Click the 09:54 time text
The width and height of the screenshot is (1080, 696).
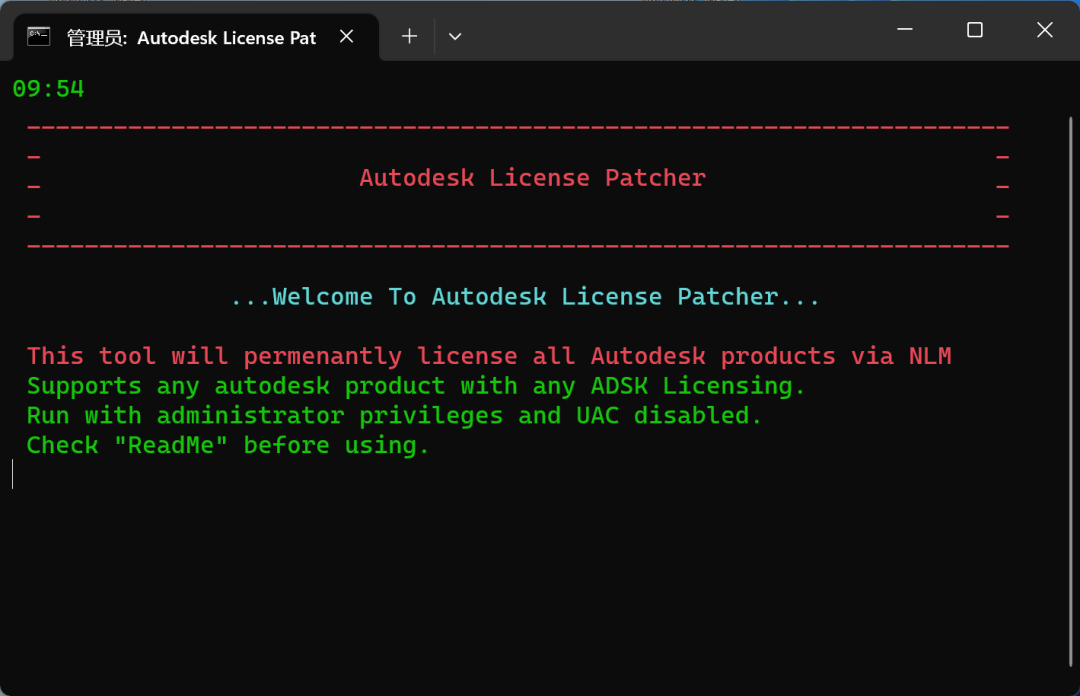point(48,89)
